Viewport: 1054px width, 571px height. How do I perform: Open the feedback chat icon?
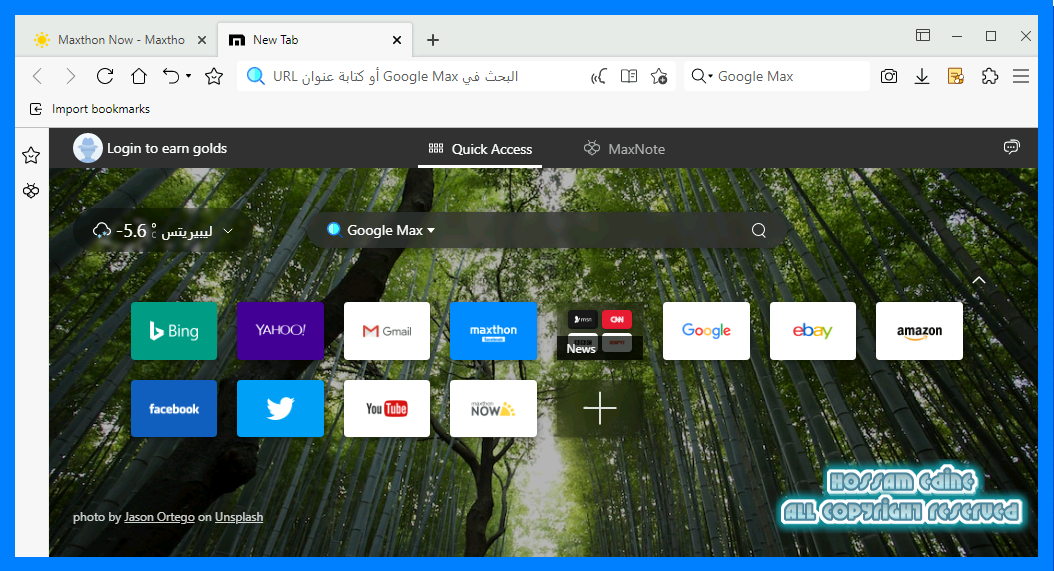coord(1012,147)
